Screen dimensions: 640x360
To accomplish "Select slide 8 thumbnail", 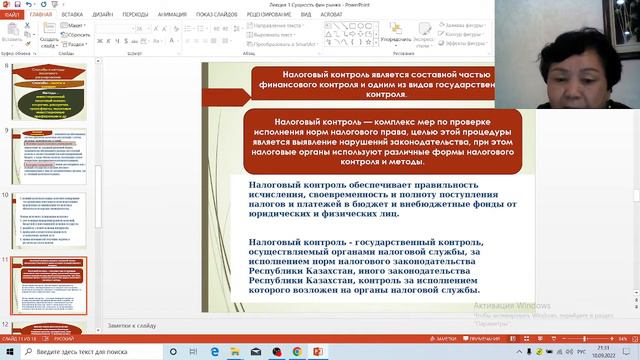I will (49, 92).
